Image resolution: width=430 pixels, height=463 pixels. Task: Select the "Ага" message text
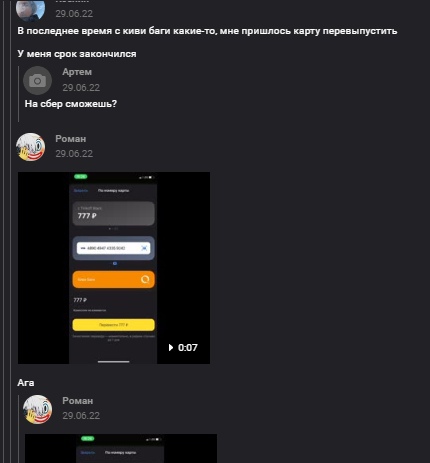[x=26, y=383]
